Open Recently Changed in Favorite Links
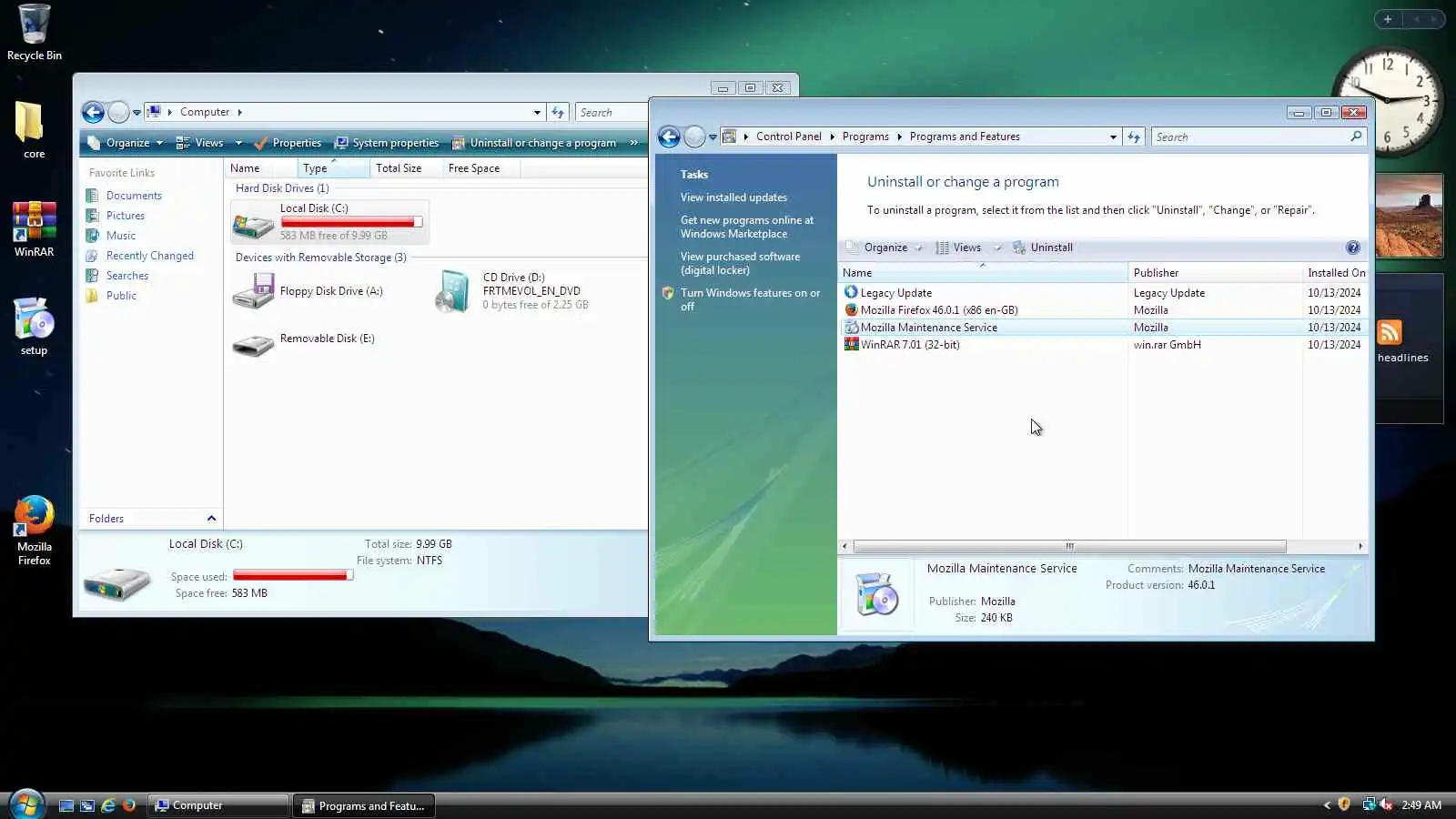The image size is (1456, 819). [150, 256]
